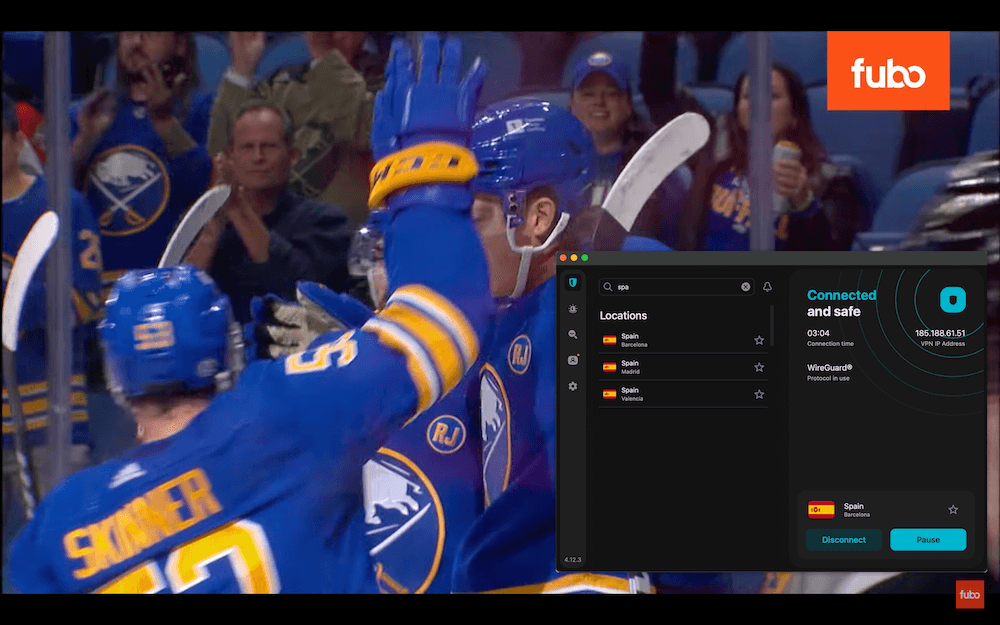Focus the location search field
1000x625 pixels.
[x=676, y=287]
